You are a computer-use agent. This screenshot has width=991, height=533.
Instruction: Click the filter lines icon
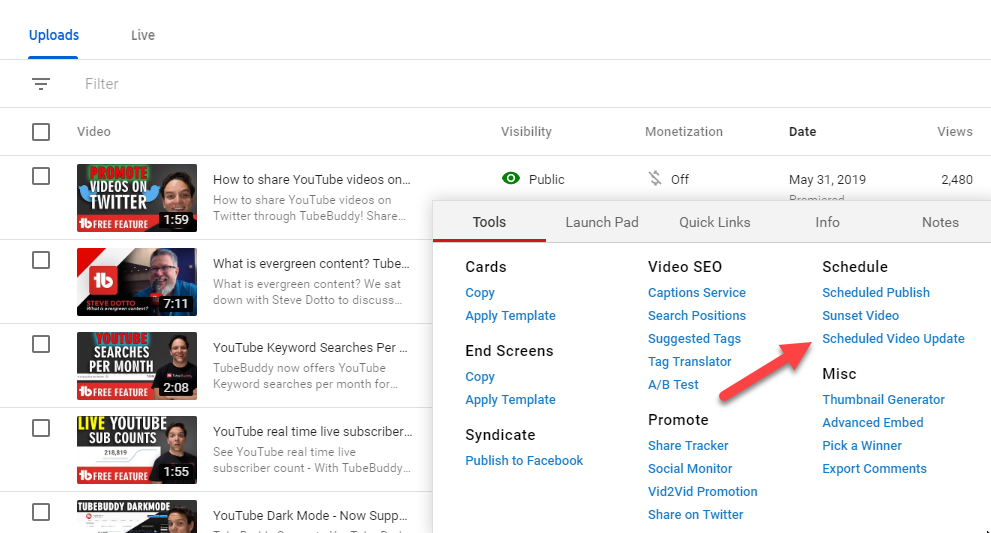pos(41,84)
